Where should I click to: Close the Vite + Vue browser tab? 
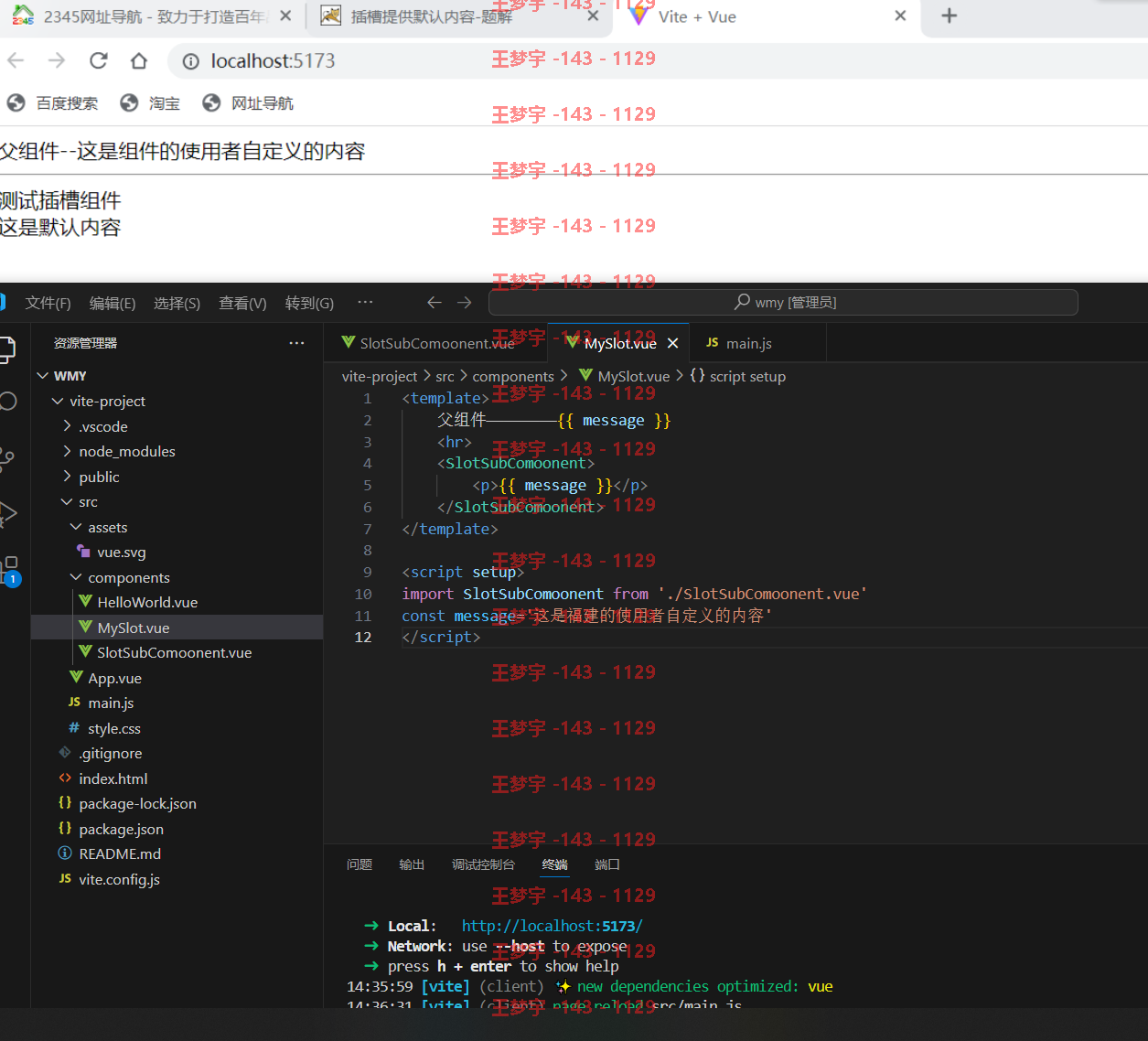(900, 16)
